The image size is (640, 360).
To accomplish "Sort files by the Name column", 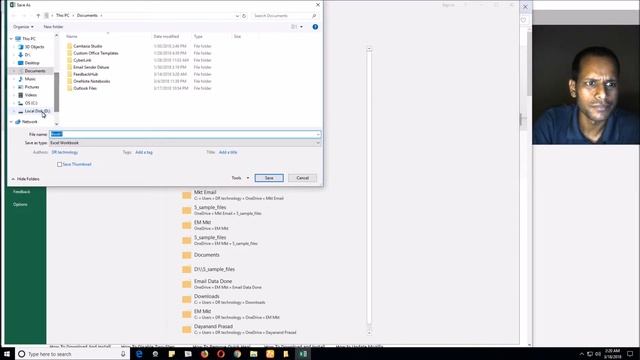I will [72, 37].
